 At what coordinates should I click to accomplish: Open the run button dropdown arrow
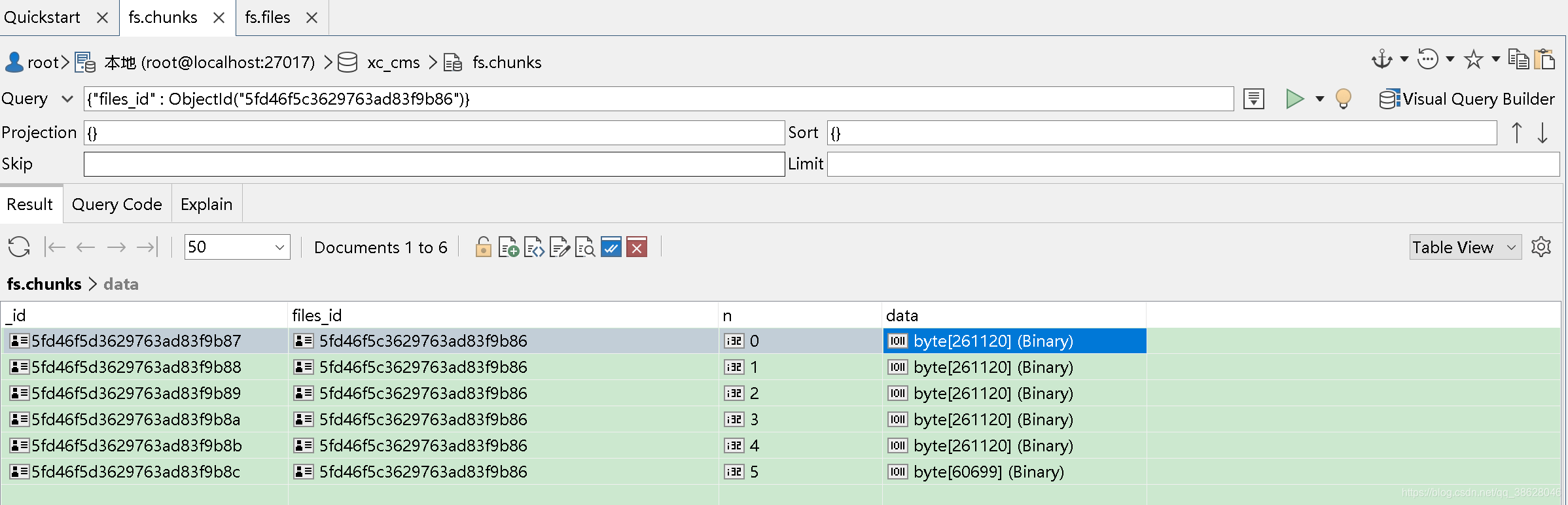tap(1320, 99)
